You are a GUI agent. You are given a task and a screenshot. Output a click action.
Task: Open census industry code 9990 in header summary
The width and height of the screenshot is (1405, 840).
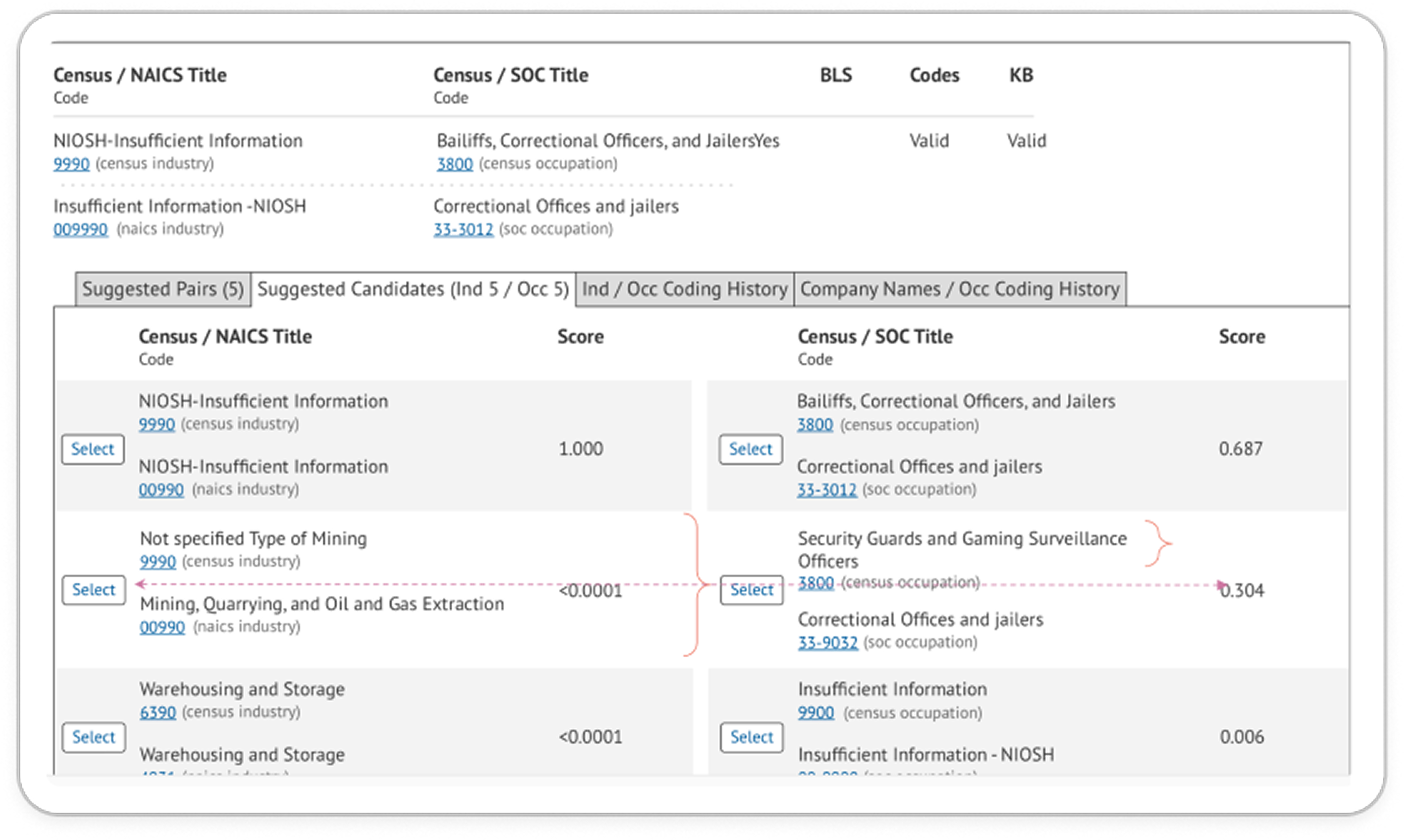point(71,164)
